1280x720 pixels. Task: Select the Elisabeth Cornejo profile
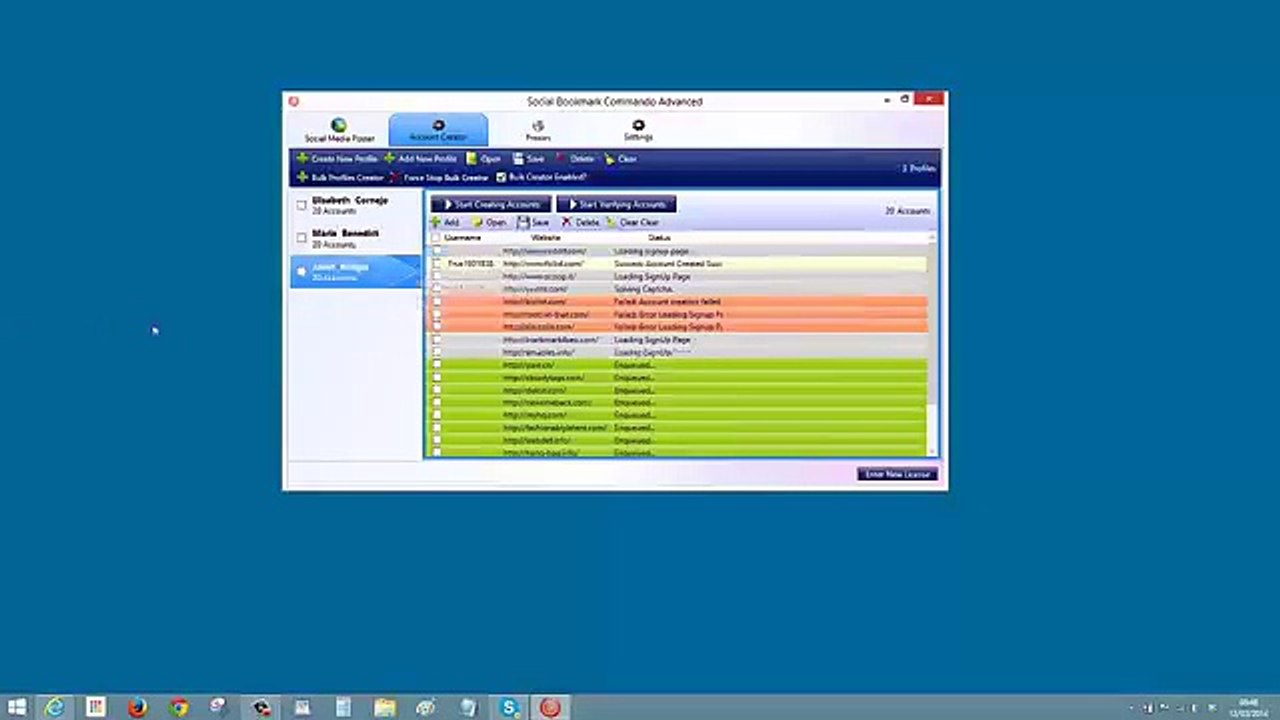pyautogui.click(x=355, y=205)
